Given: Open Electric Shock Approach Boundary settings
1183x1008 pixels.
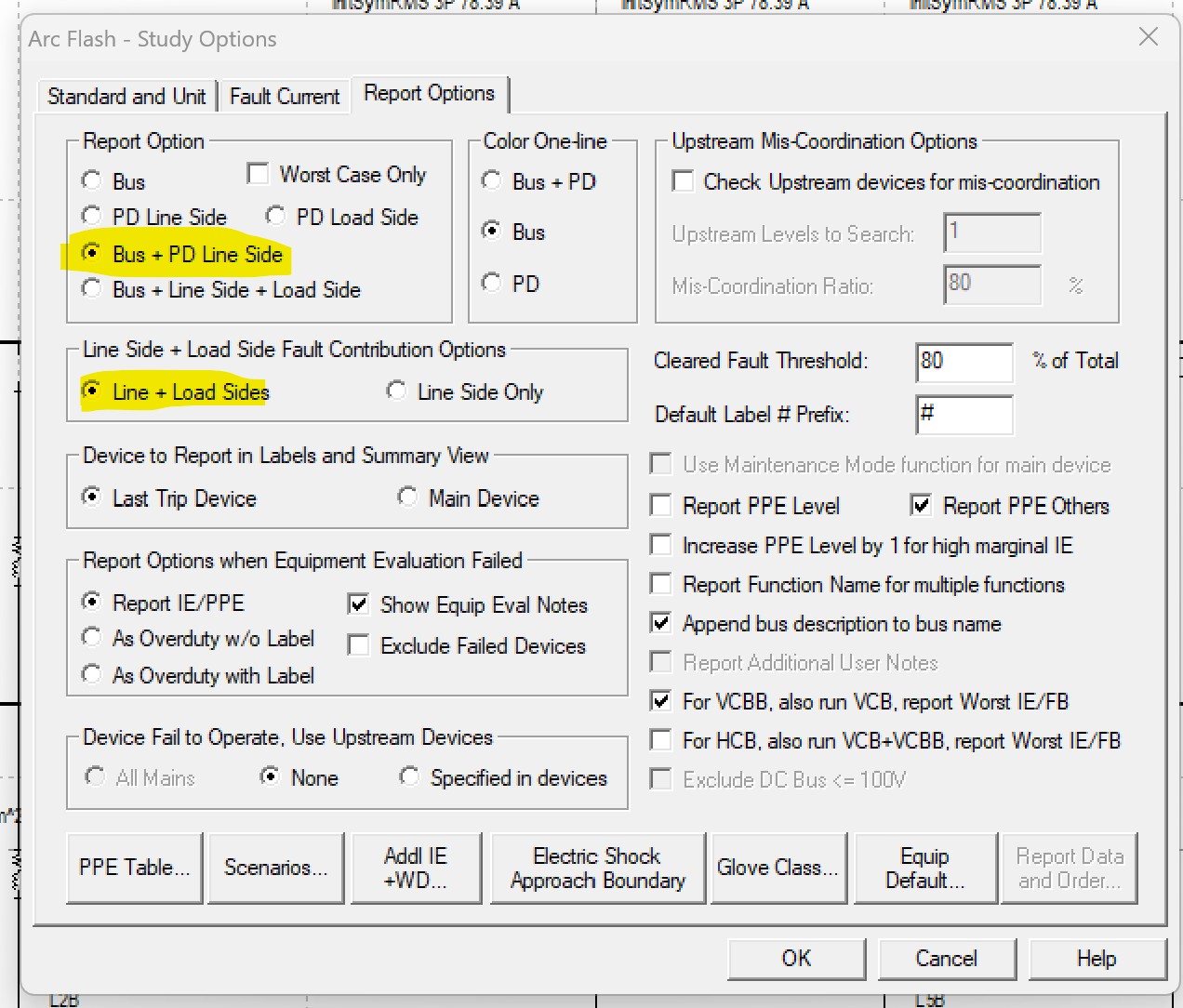Looking at the screenshot, I should 597,868.
